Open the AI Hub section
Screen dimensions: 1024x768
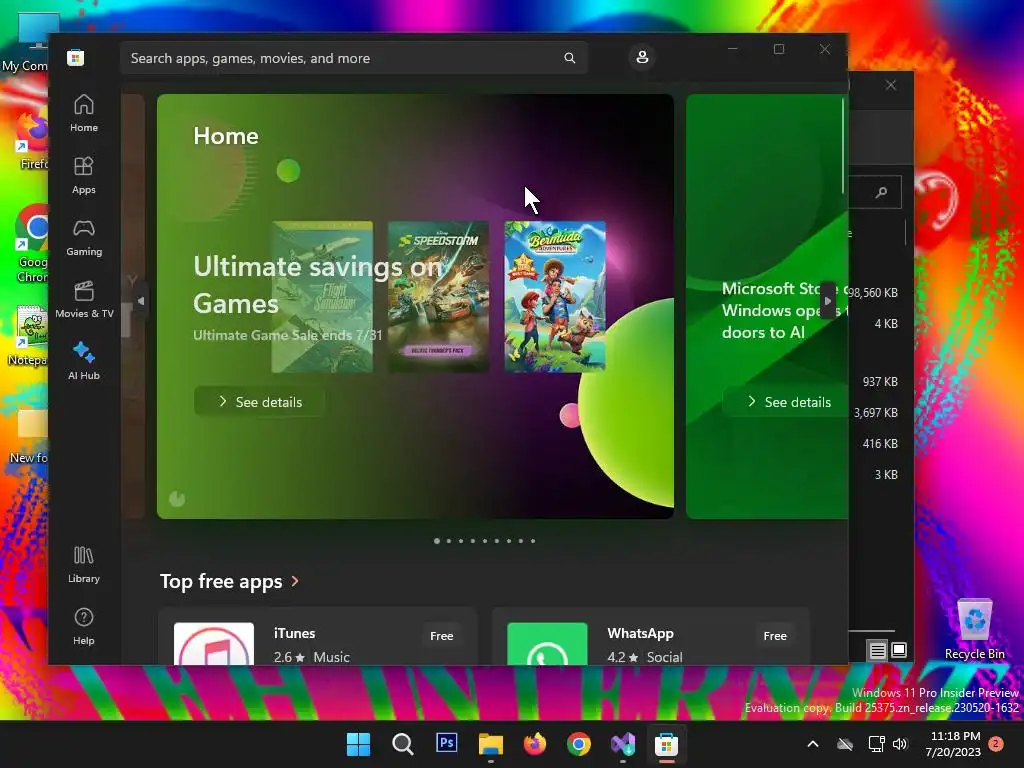coord(84,361)
